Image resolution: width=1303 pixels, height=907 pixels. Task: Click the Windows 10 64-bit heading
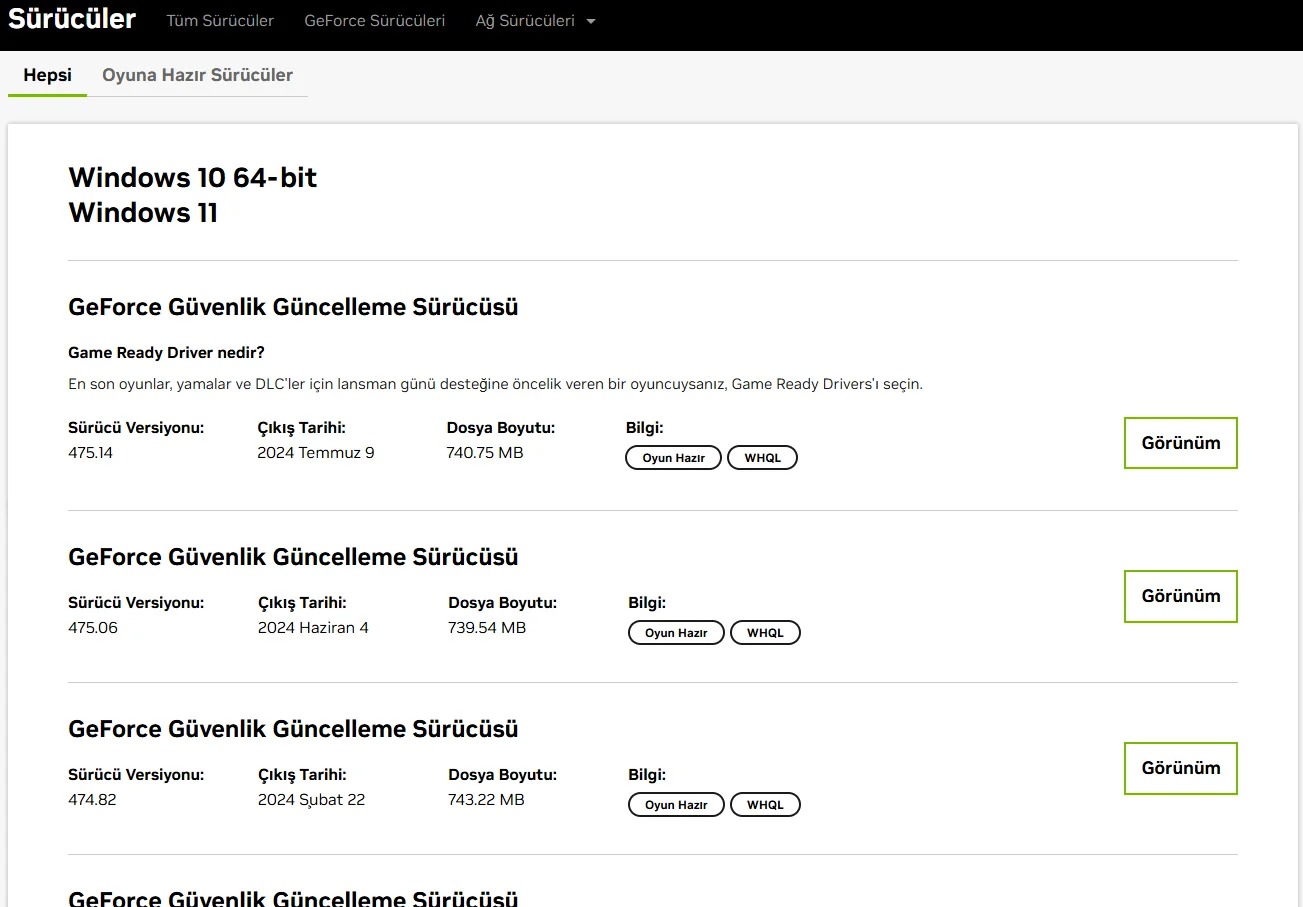click(192, 178)
